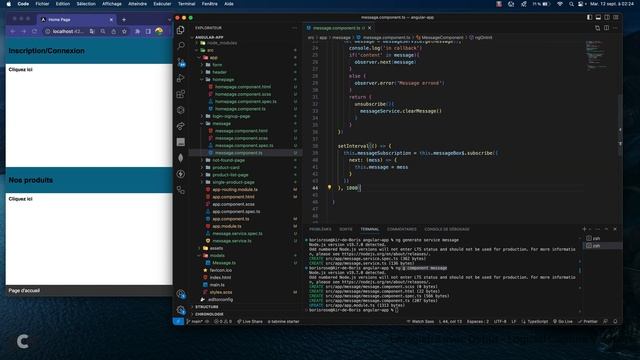Reload the page in browser window

[34, 31]
